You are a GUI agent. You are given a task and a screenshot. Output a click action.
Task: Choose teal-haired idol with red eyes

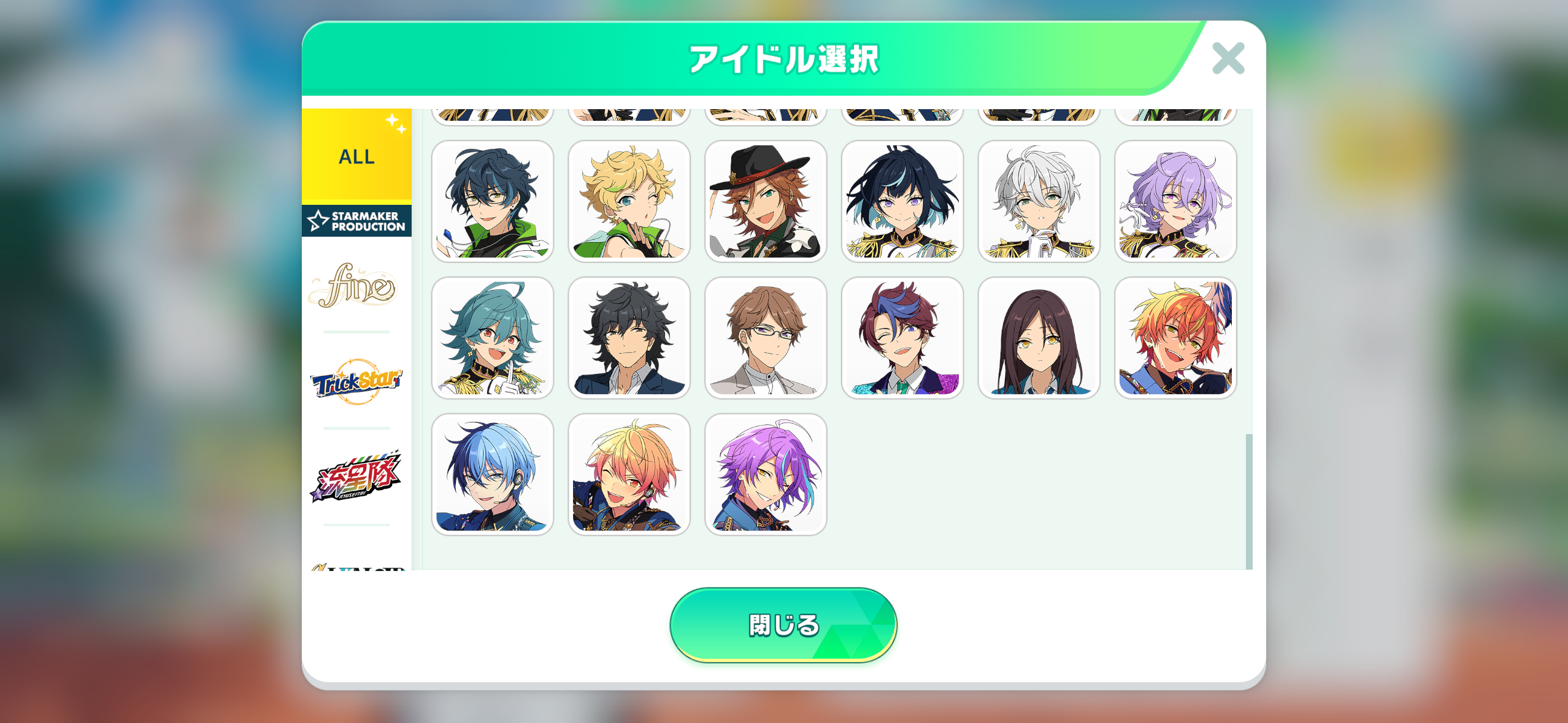tap(493, 338)
